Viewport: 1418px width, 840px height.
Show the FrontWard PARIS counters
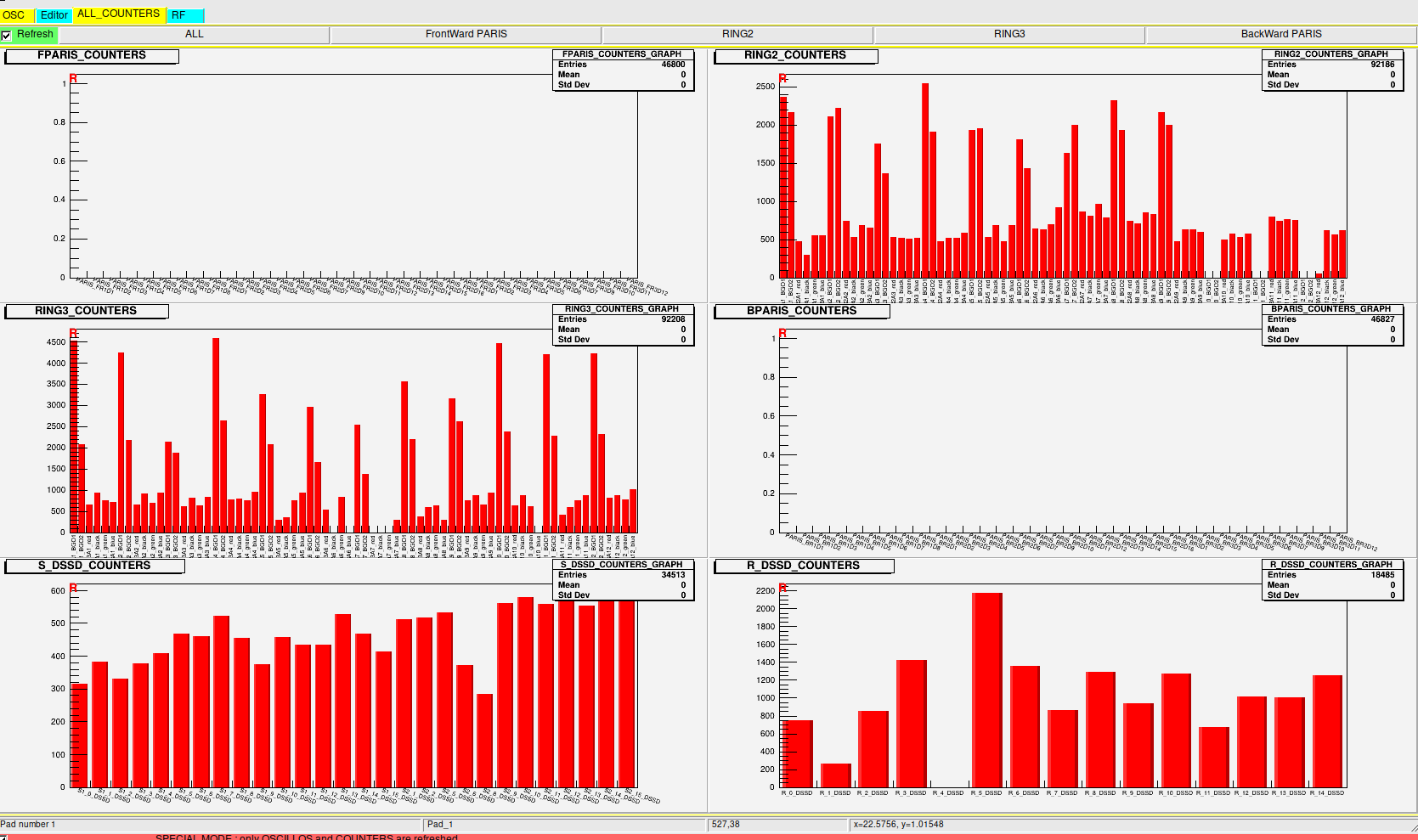pyautogui.click(x=466, y=34)
